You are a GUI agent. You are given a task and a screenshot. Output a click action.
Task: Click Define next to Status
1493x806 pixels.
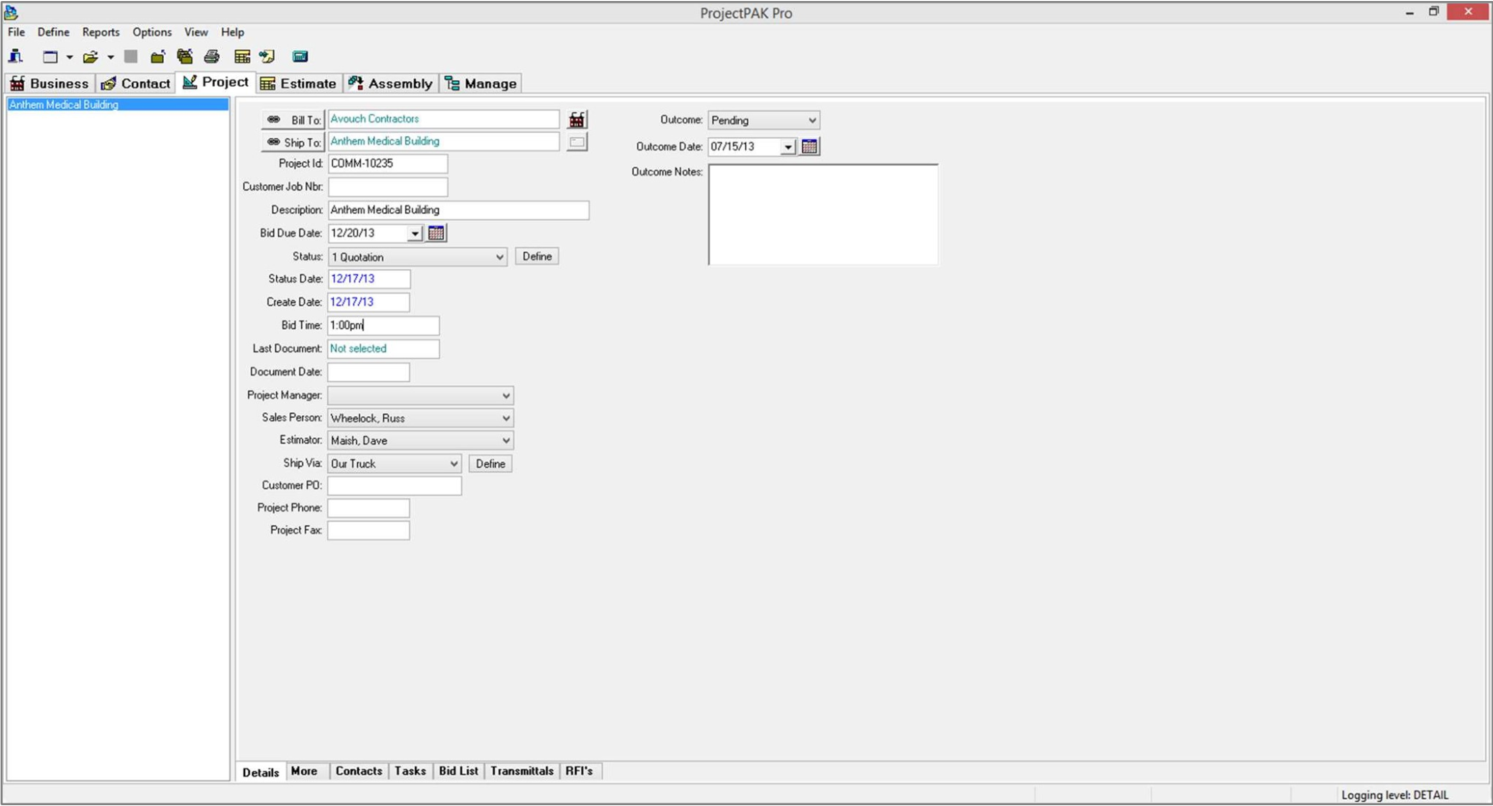(537, 255)
